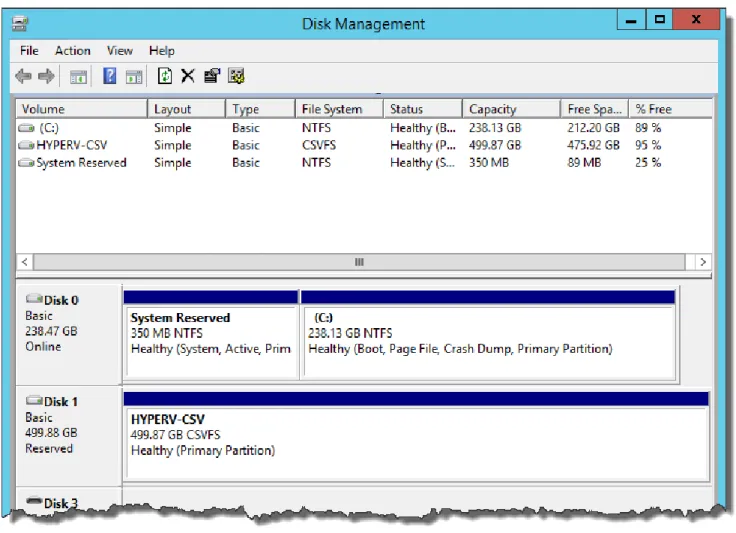Click the Properties toolbar icon
This screenshot has width=736, height=533.
click(212, 76)
